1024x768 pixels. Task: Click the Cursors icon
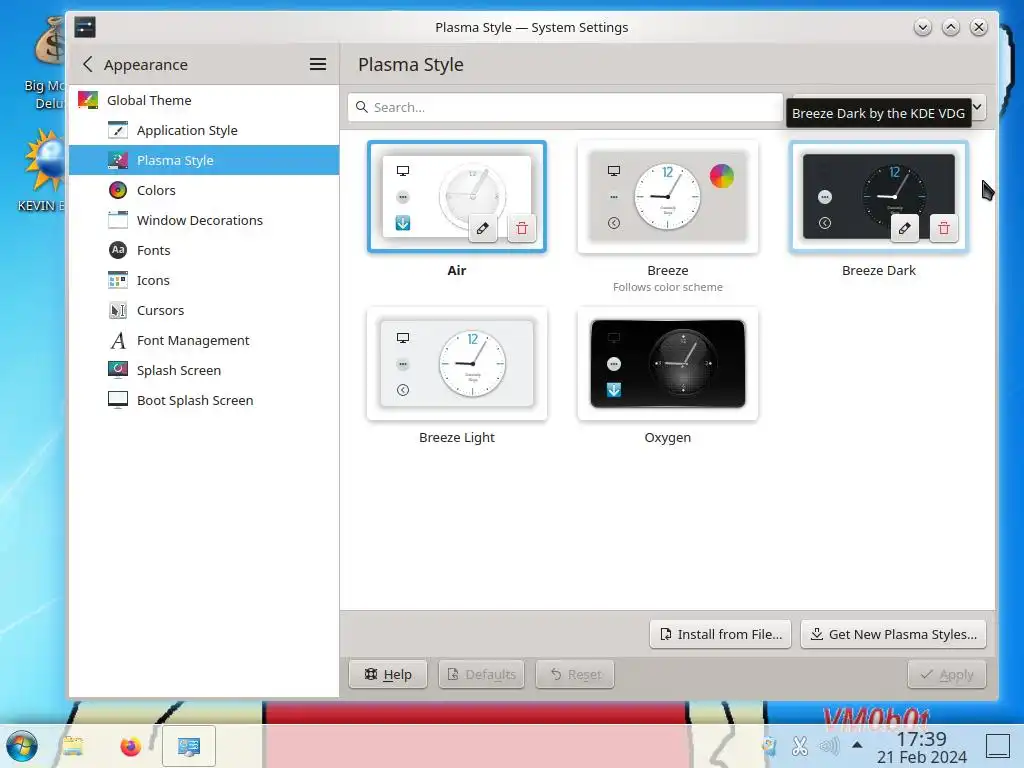118,310
